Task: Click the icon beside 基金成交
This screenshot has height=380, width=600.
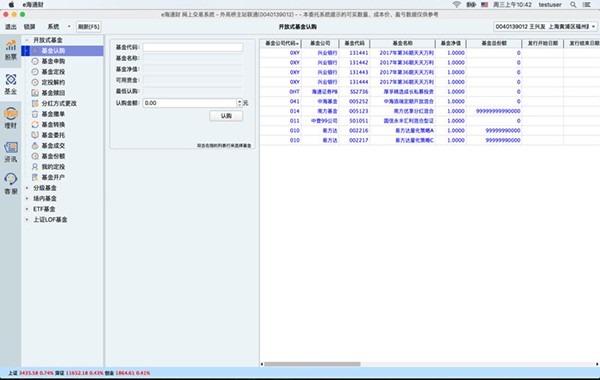Action: [35, 145]
